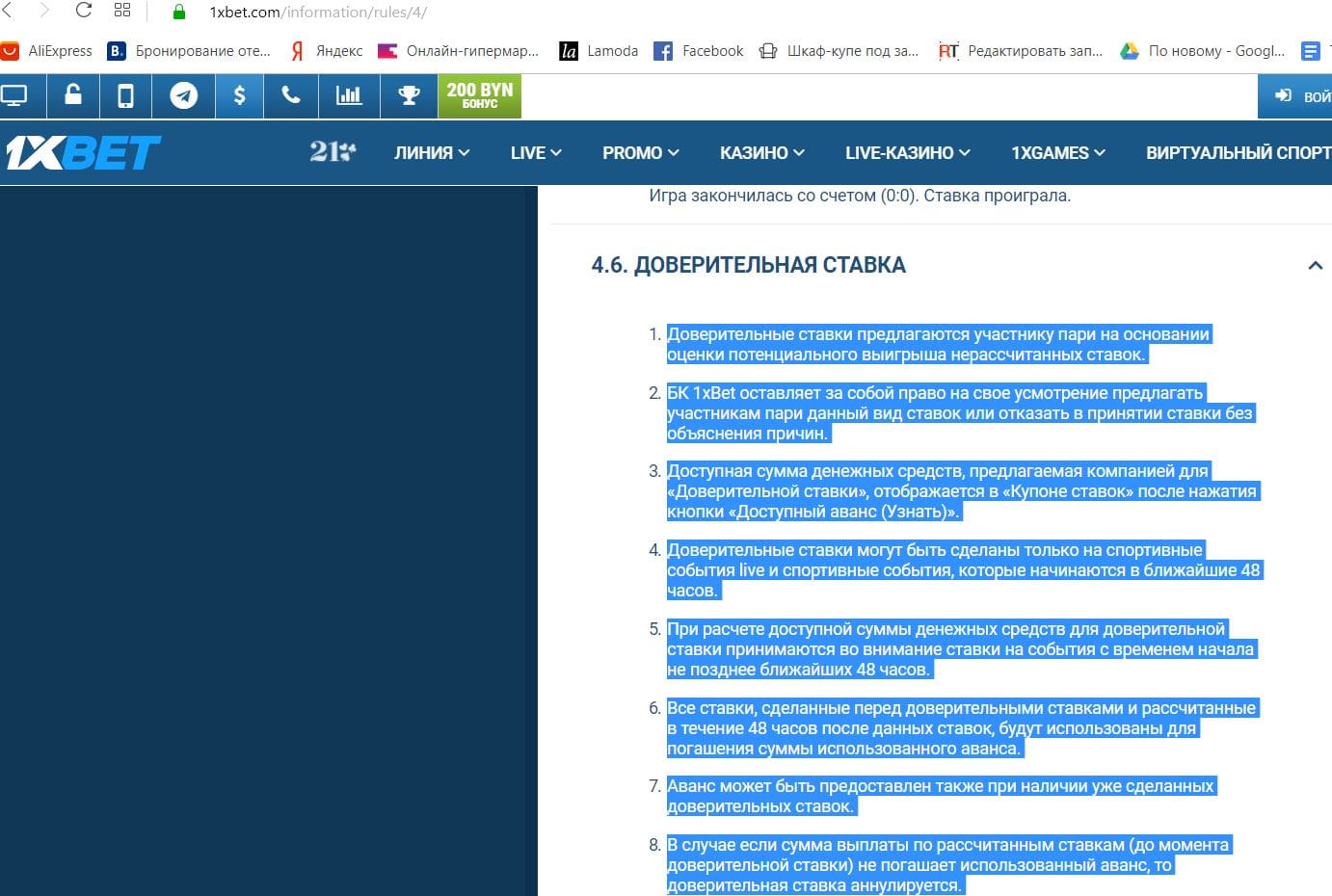
Task: Click rule 1 'Доверительные ставки предлагаются участнику'
Action: [939, 345]
